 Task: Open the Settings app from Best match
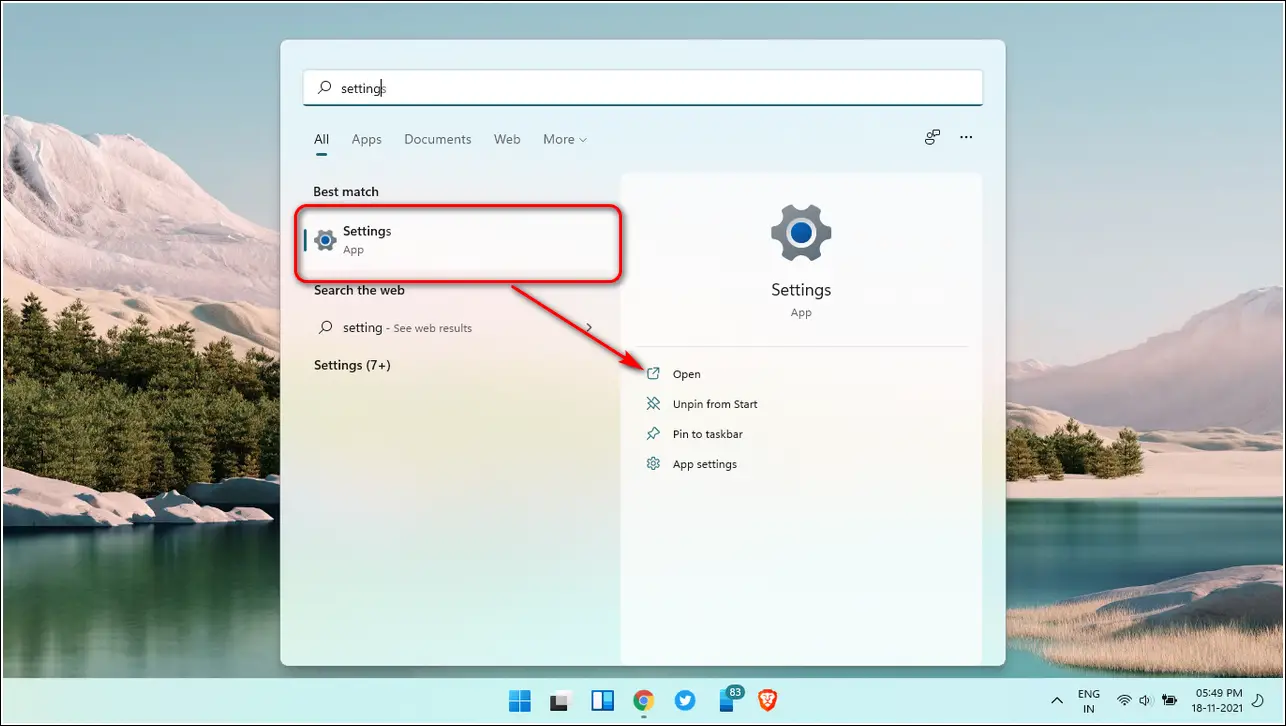pyautogui.click(x=458, y=240)
